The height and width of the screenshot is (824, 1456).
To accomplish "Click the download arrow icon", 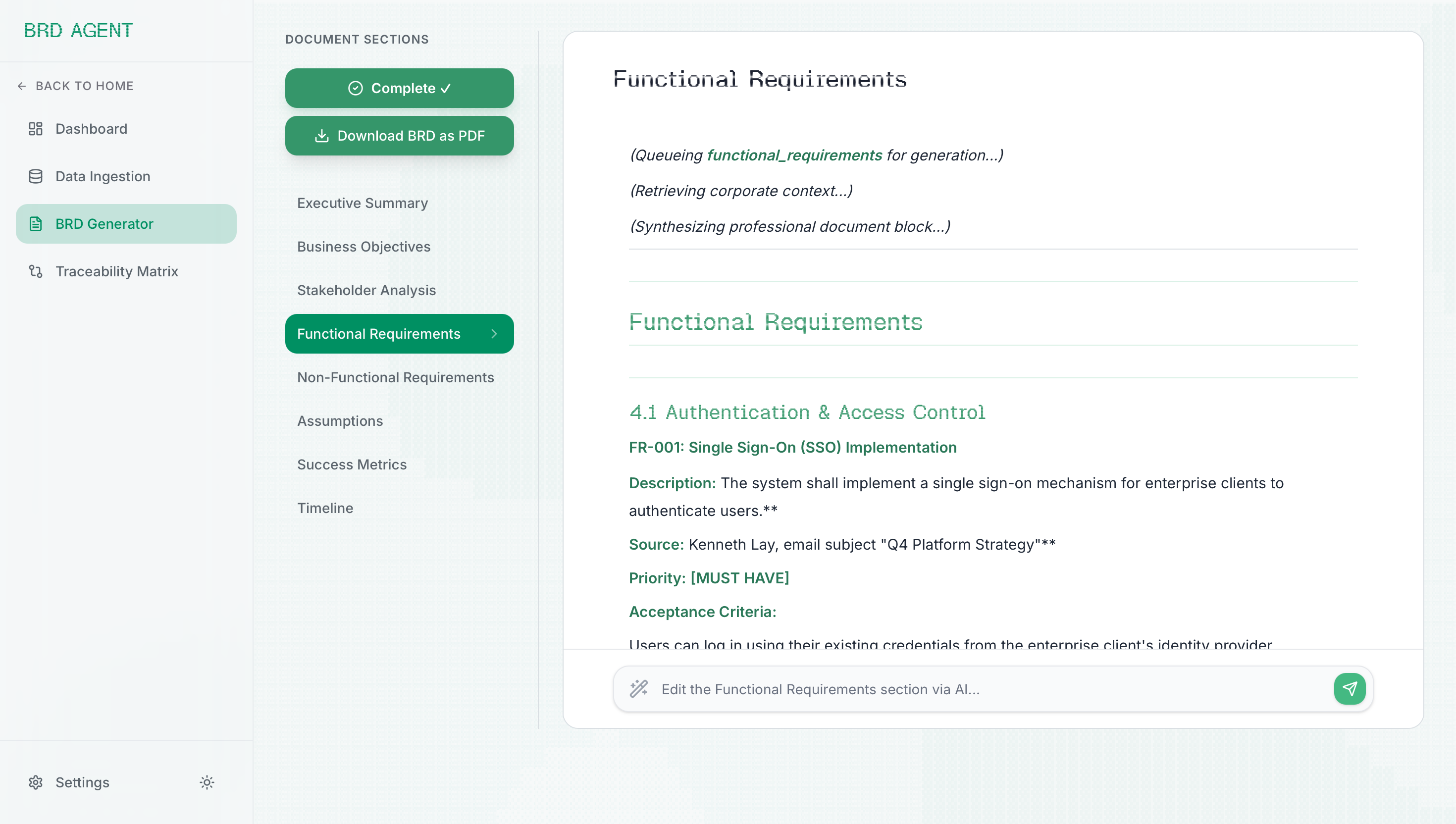I will [321, 136].
